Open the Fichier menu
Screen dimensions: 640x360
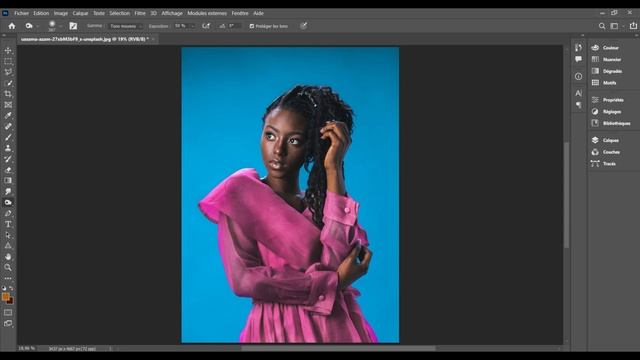point(22,13)
